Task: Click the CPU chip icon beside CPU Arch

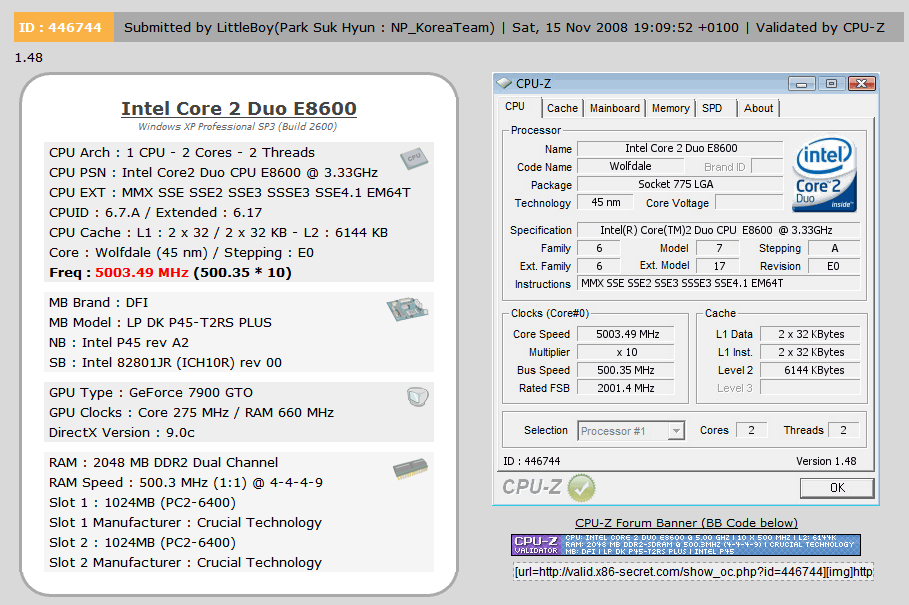Action: [x=413, y=158]
